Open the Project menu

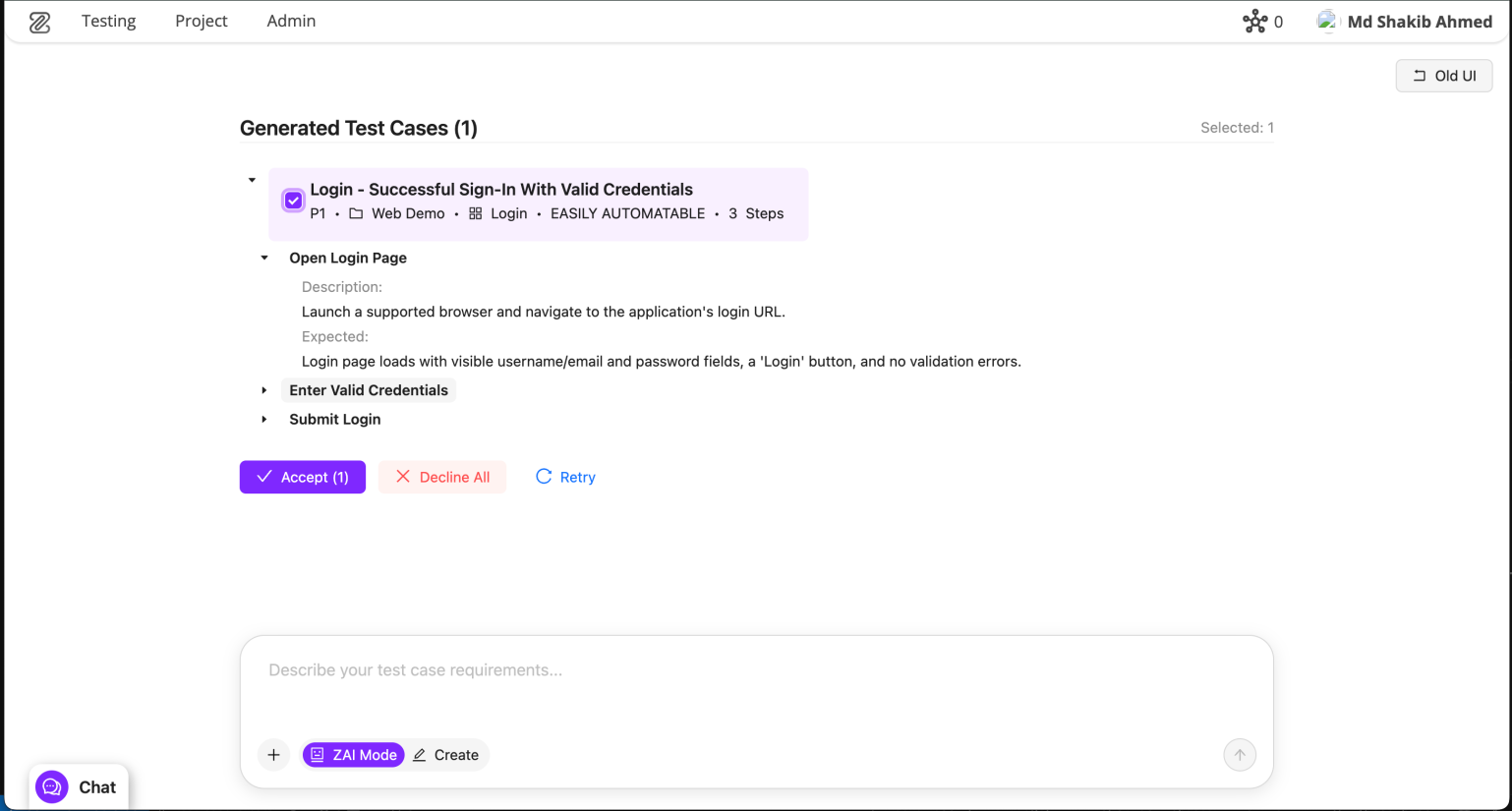pos(201,22)
